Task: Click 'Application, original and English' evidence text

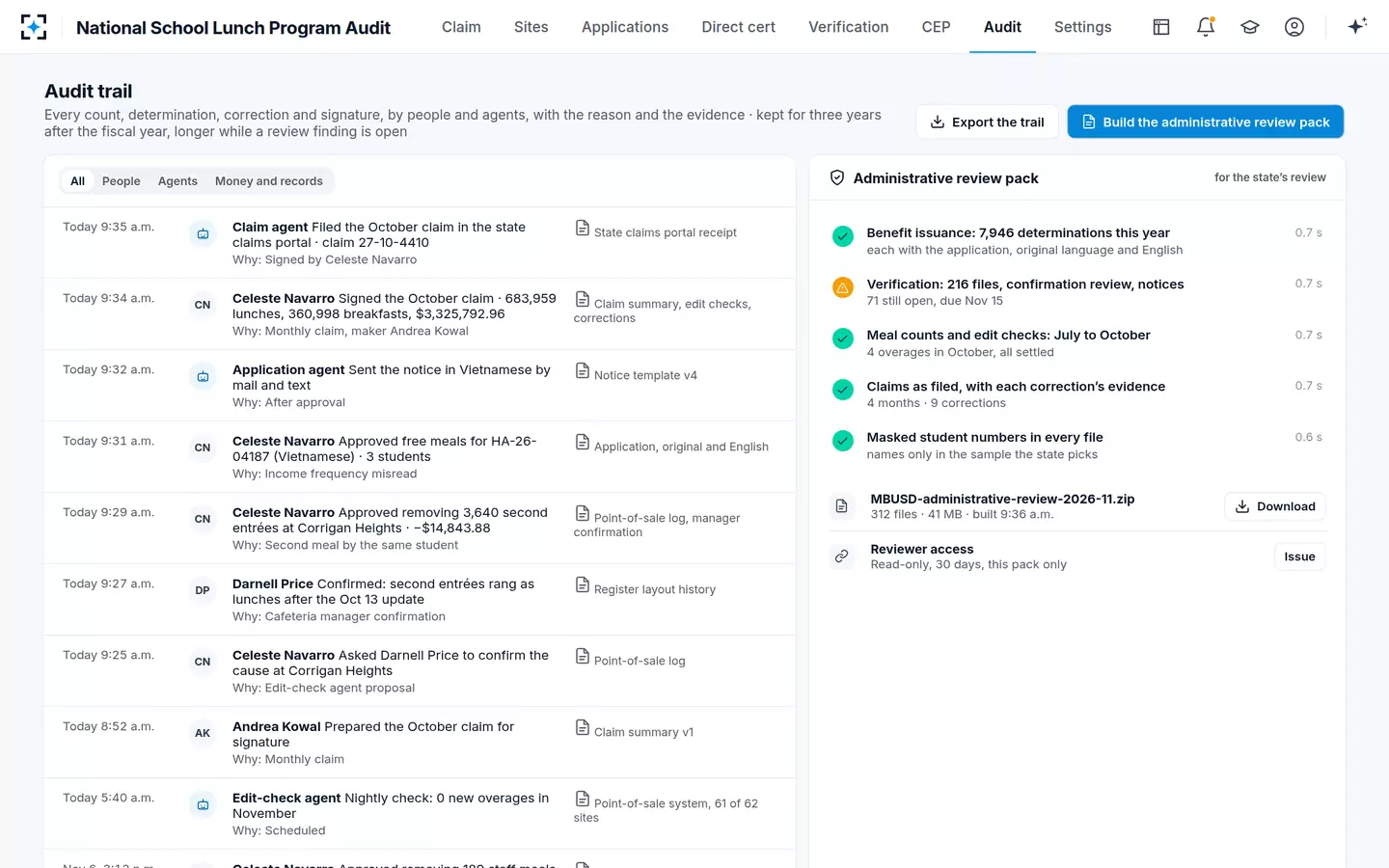Action: pyautogui.click(x=681, y=448)
